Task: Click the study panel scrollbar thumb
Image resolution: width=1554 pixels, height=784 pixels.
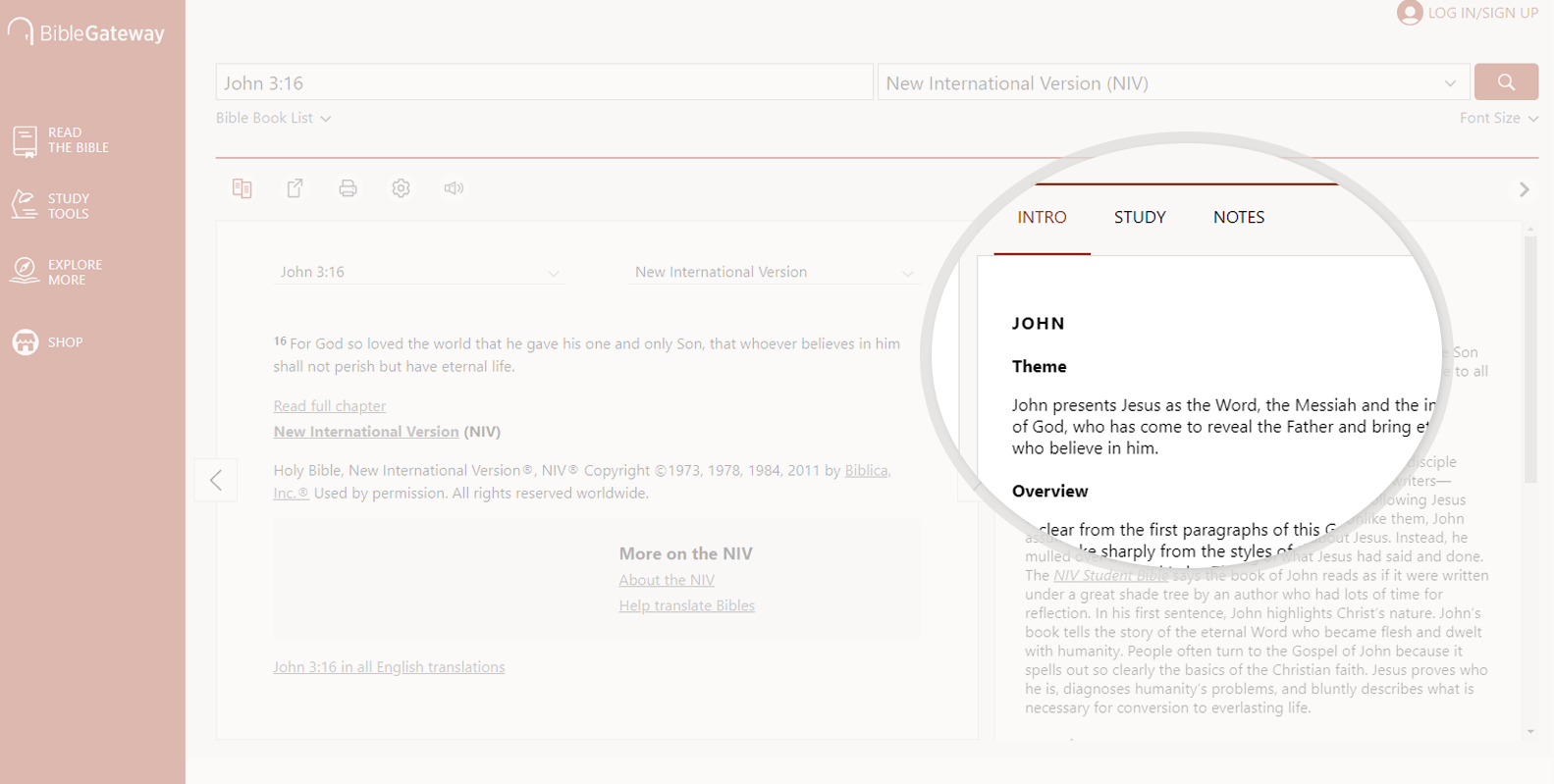Action: [x=1530, y=358]
